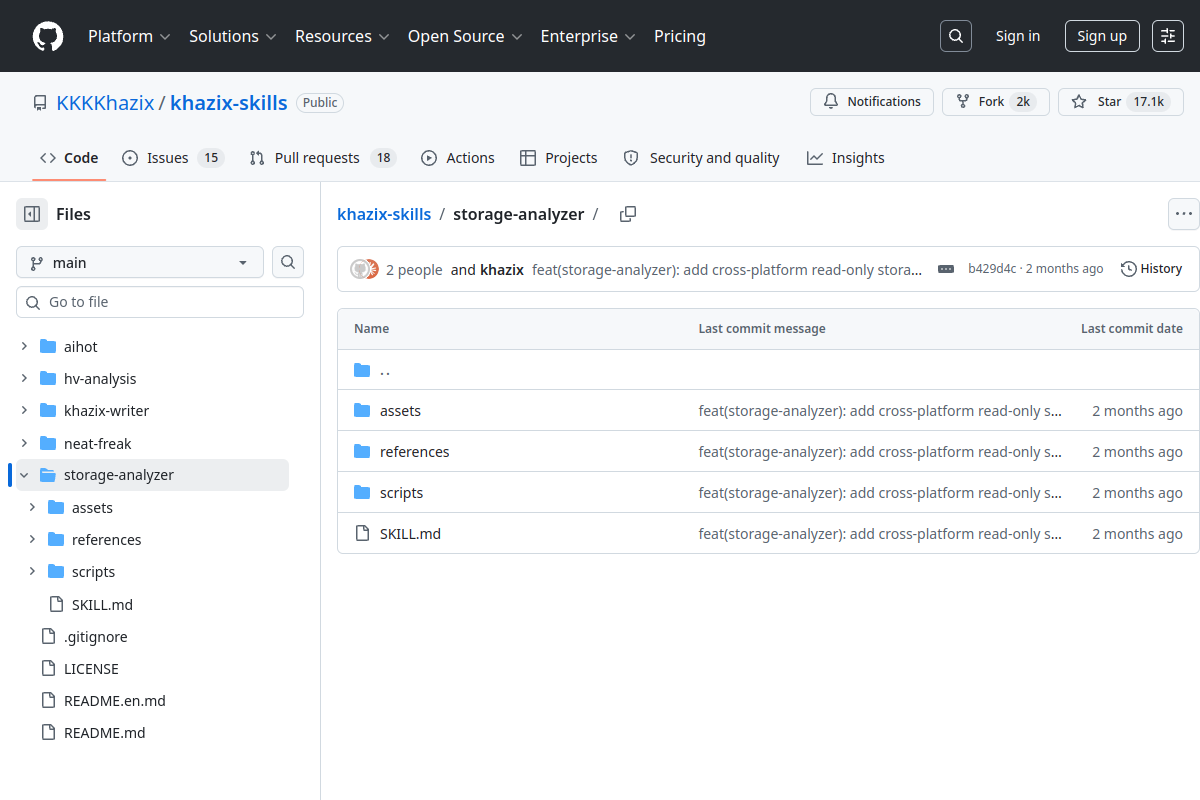Expand the commit message ellipsis
Image resolution: width=1200 pixels, height=800 pixels.
pos(946,269)
